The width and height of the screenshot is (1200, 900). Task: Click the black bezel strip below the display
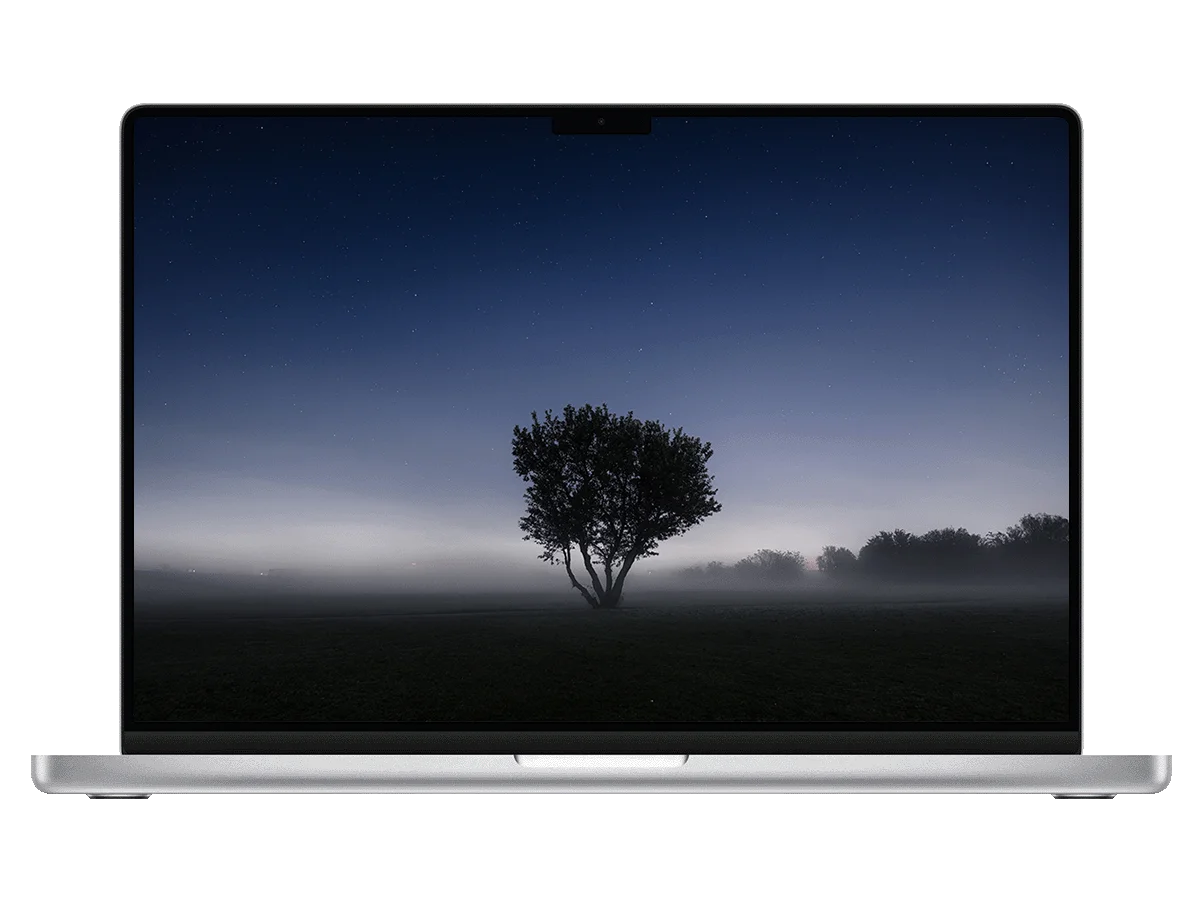(600, 742)
